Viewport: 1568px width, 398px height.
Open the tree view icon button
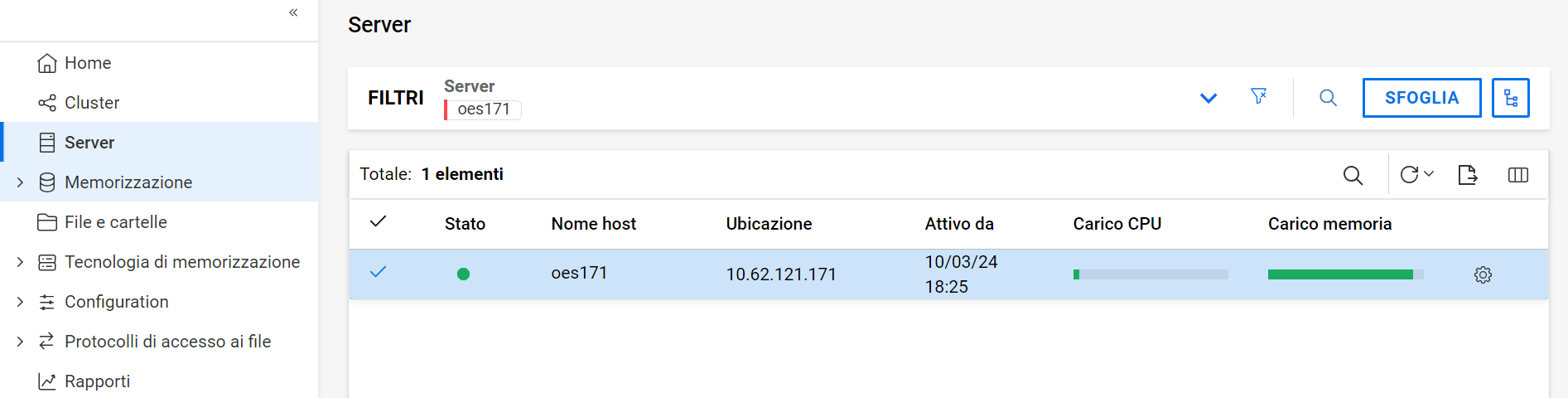pos(1510,98)
